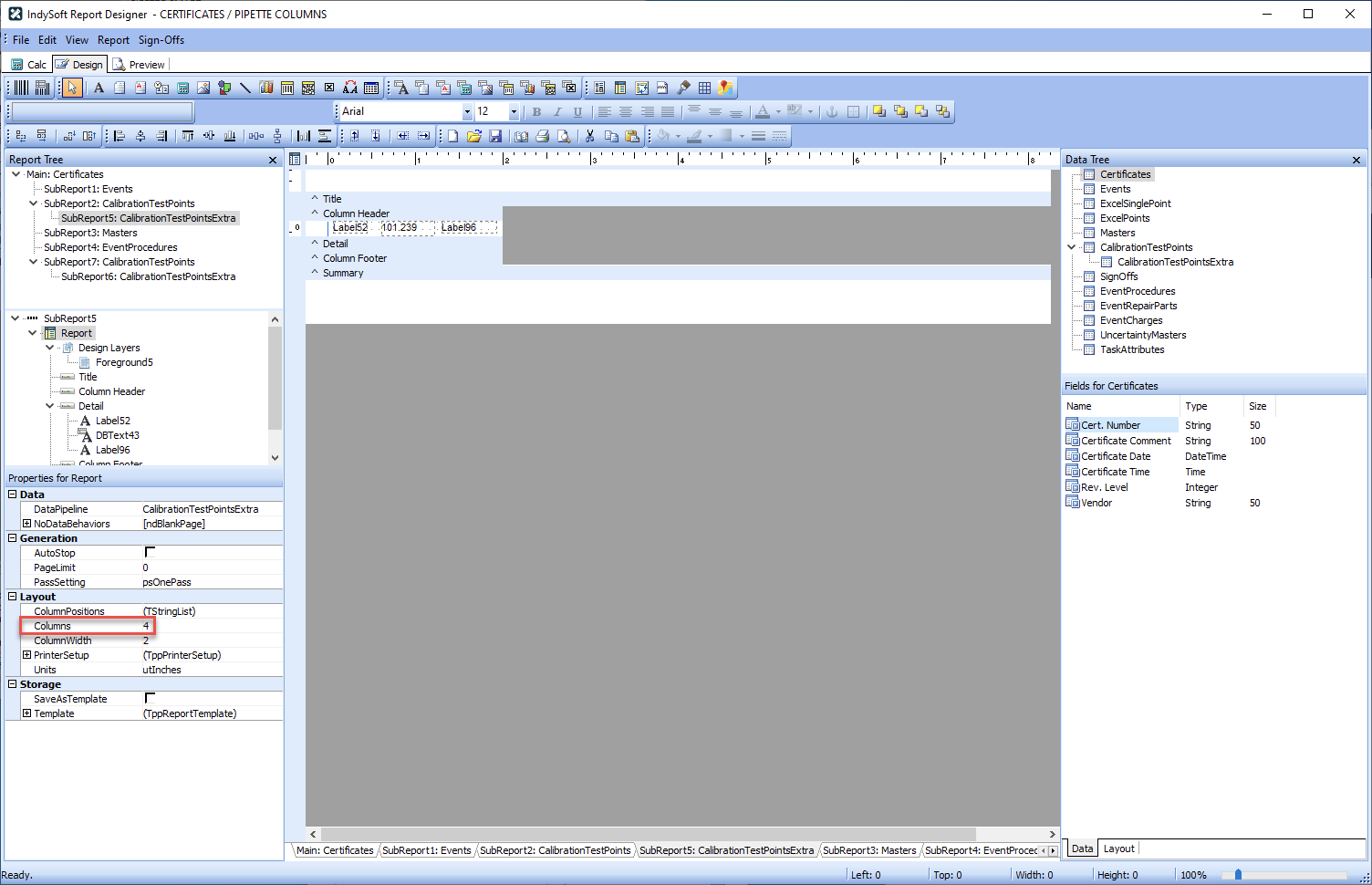Select the Label text component tool
Viewport: 1372px width, 885px height.
point(99,88)
